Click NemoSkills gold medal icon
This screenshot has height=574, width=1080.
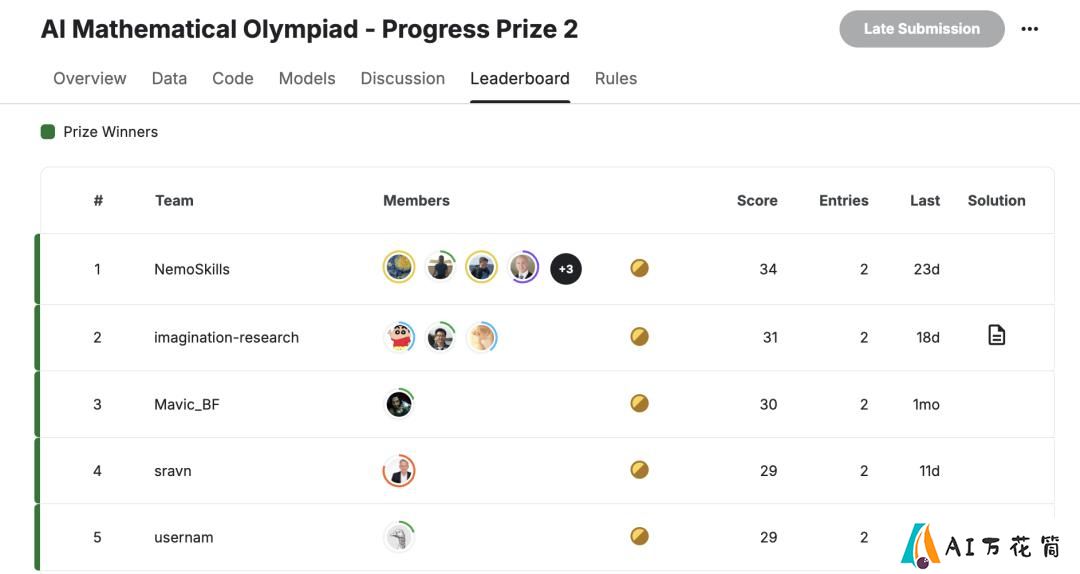(x=639, y=268)
